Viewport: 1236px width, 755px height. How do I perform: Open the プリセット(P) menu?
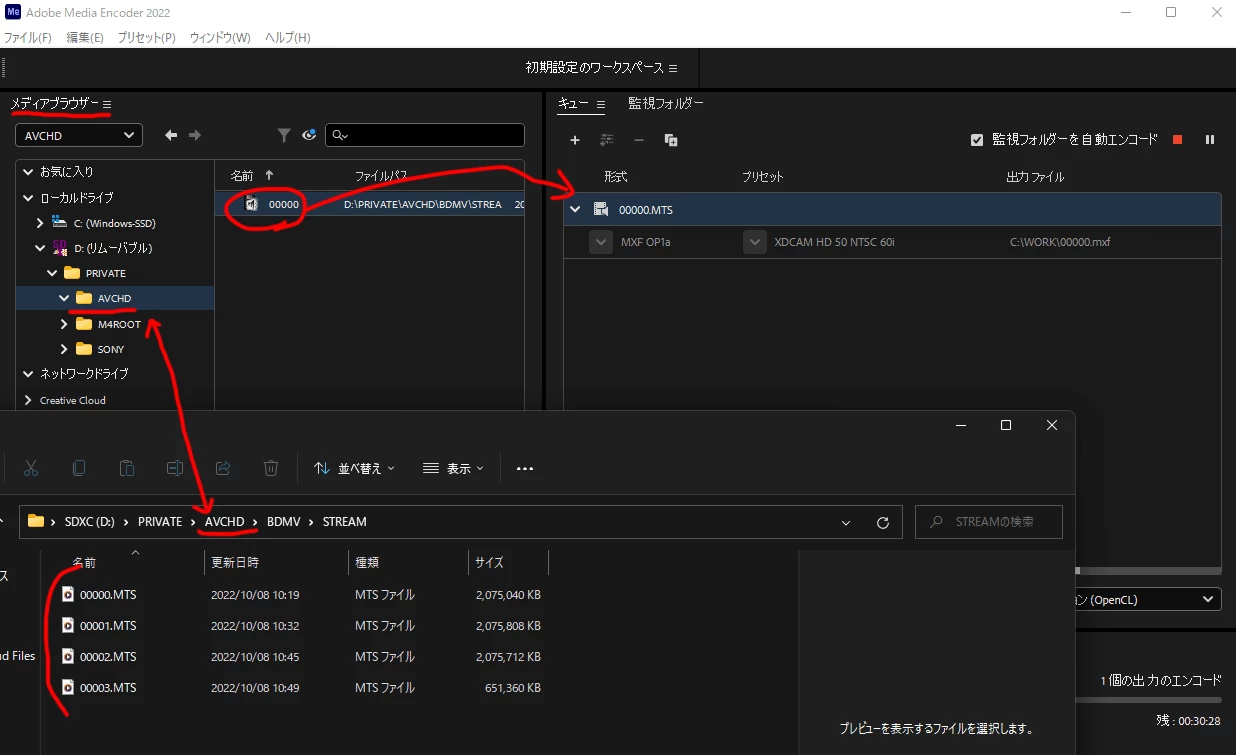pyautogui.click(x=146, y=37)
